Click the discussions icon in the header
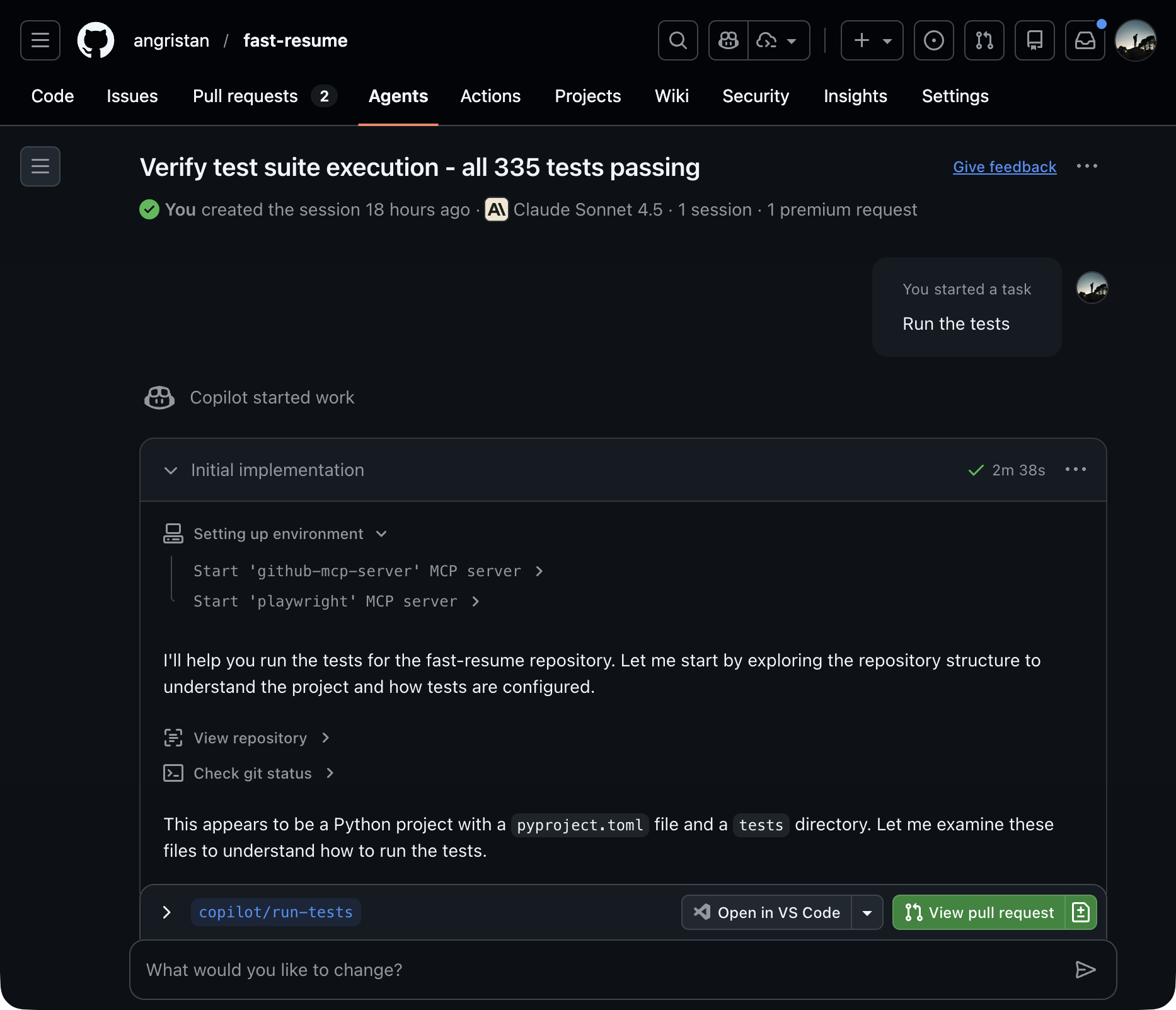The width and height of the screenshot is (1176, 1010). [x=1034, y=40]
